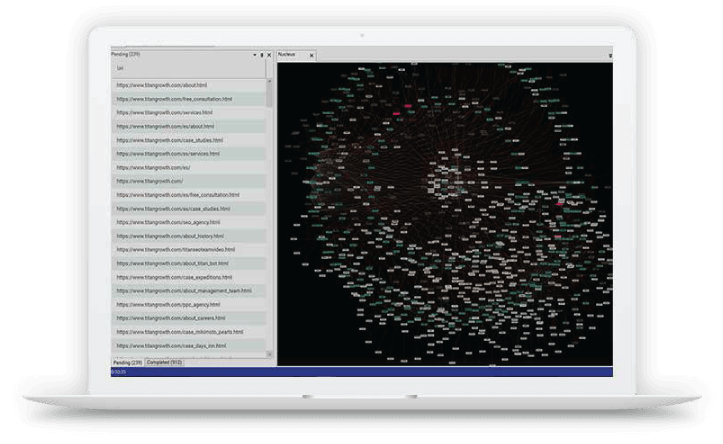Viewport: 723px width, 444px height.
Task: Switch to the Pending (239) bottom tab
Action: click(128, 363)
